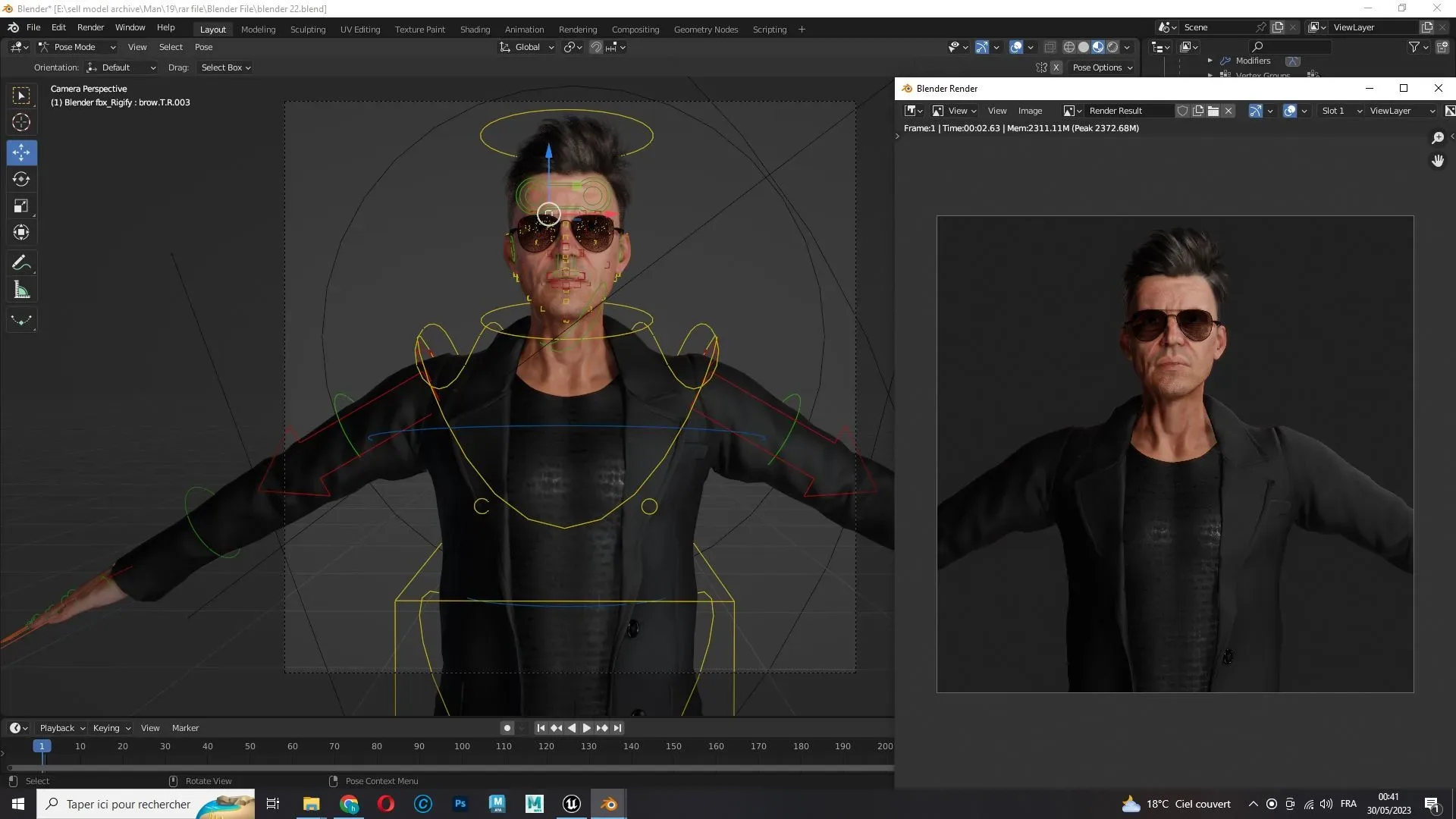The width and height of the screenshot is (1456, 819).
Task: Toggle viewport gizmos visibility button
Action: (981, 47)
